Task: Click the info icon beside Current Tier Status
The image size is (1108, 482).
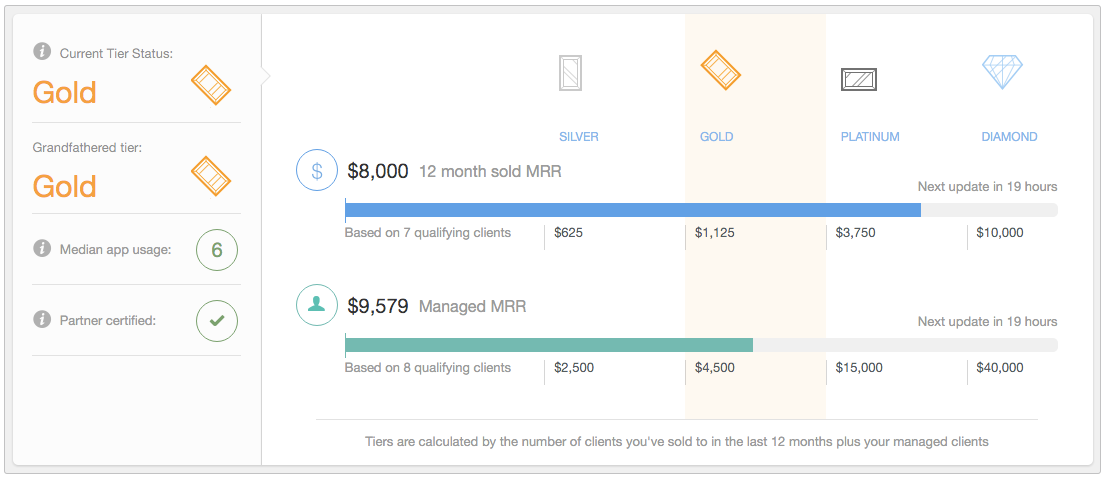Action: tap(42, 52)
